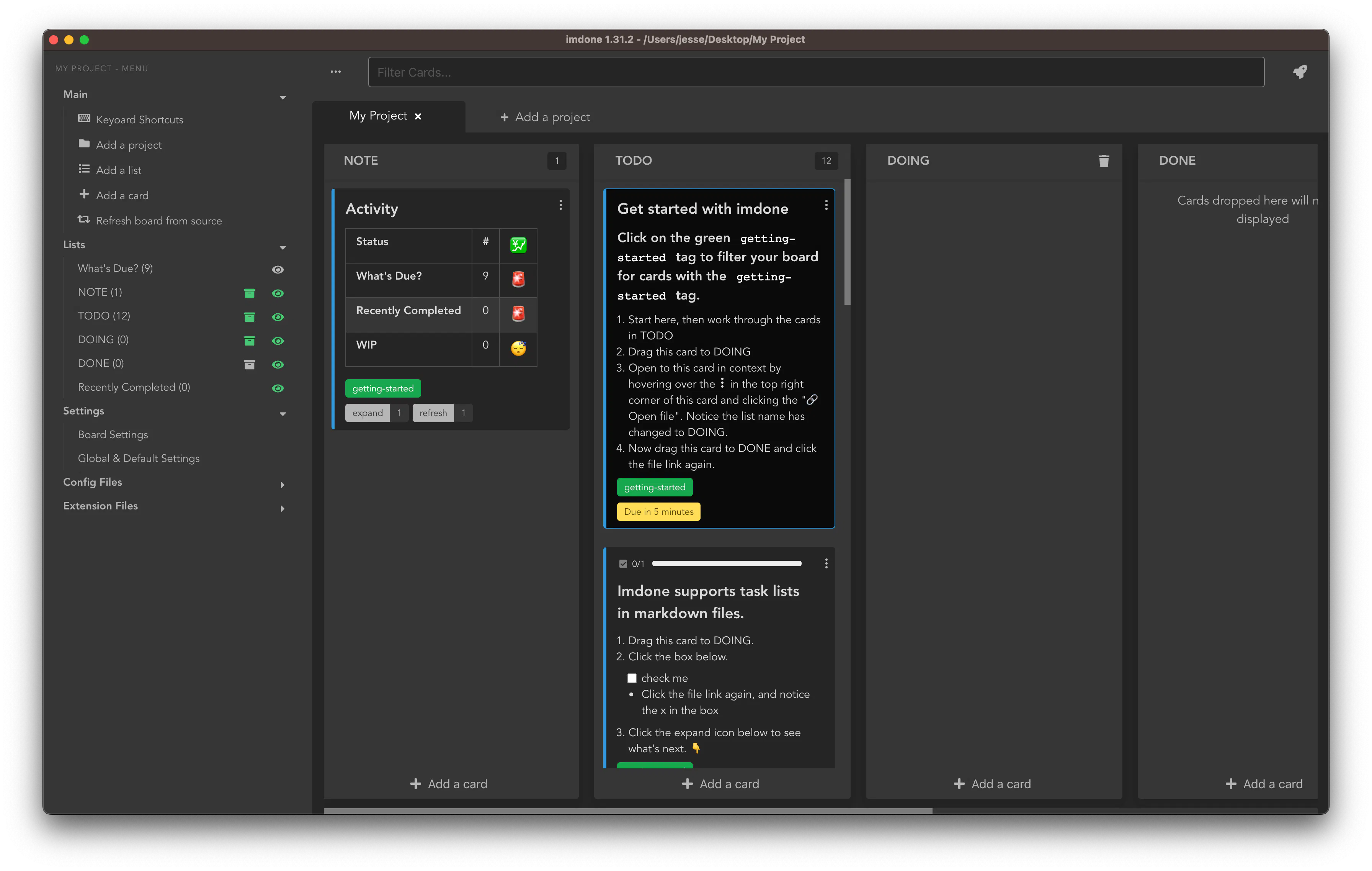The height and width of the screenshot is (871, 1372).
Task: Open the Activity card's three-dot menu
Action: pyautogui.click(x=561, y=205)
